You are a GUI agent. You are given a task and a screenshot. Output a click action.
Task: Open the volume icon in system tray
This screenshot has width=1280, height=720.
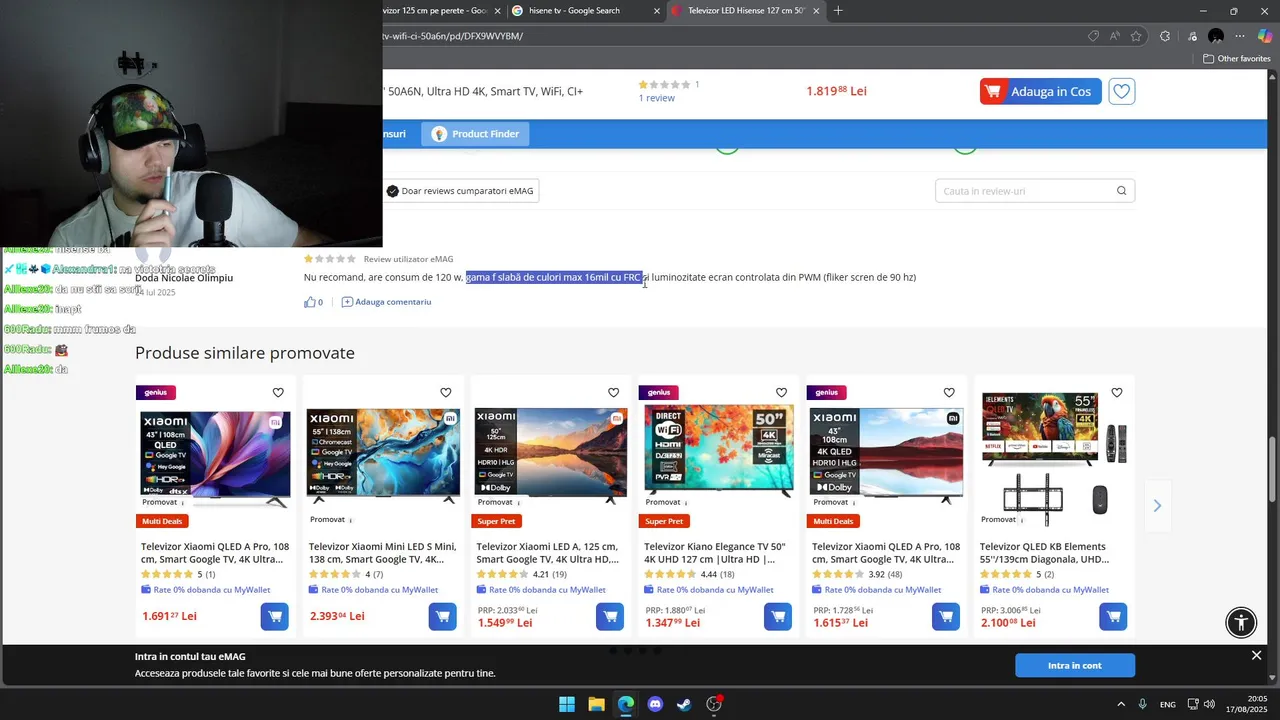1209,704
